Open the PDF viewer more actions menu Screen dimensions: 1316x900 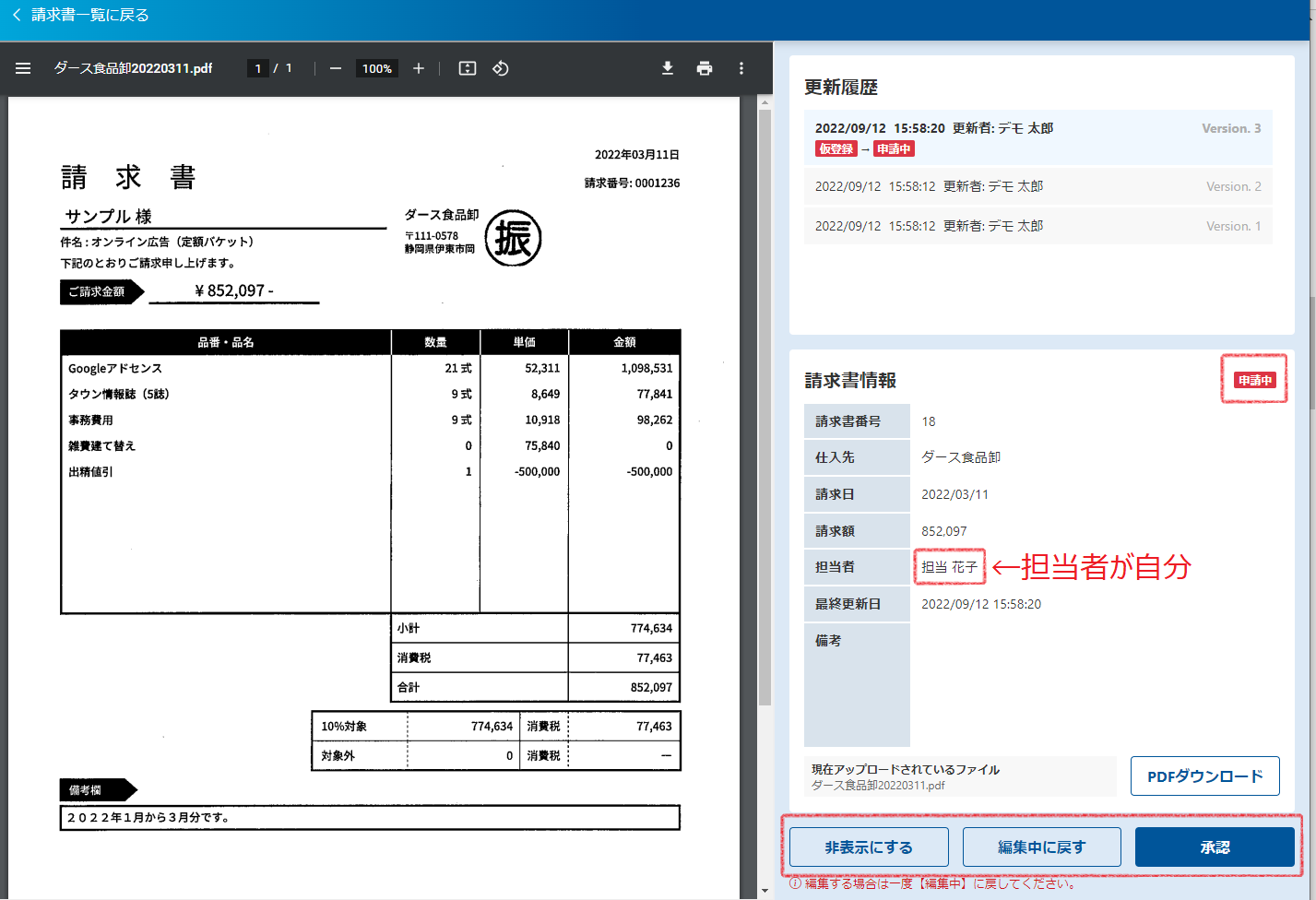point(741,68)
